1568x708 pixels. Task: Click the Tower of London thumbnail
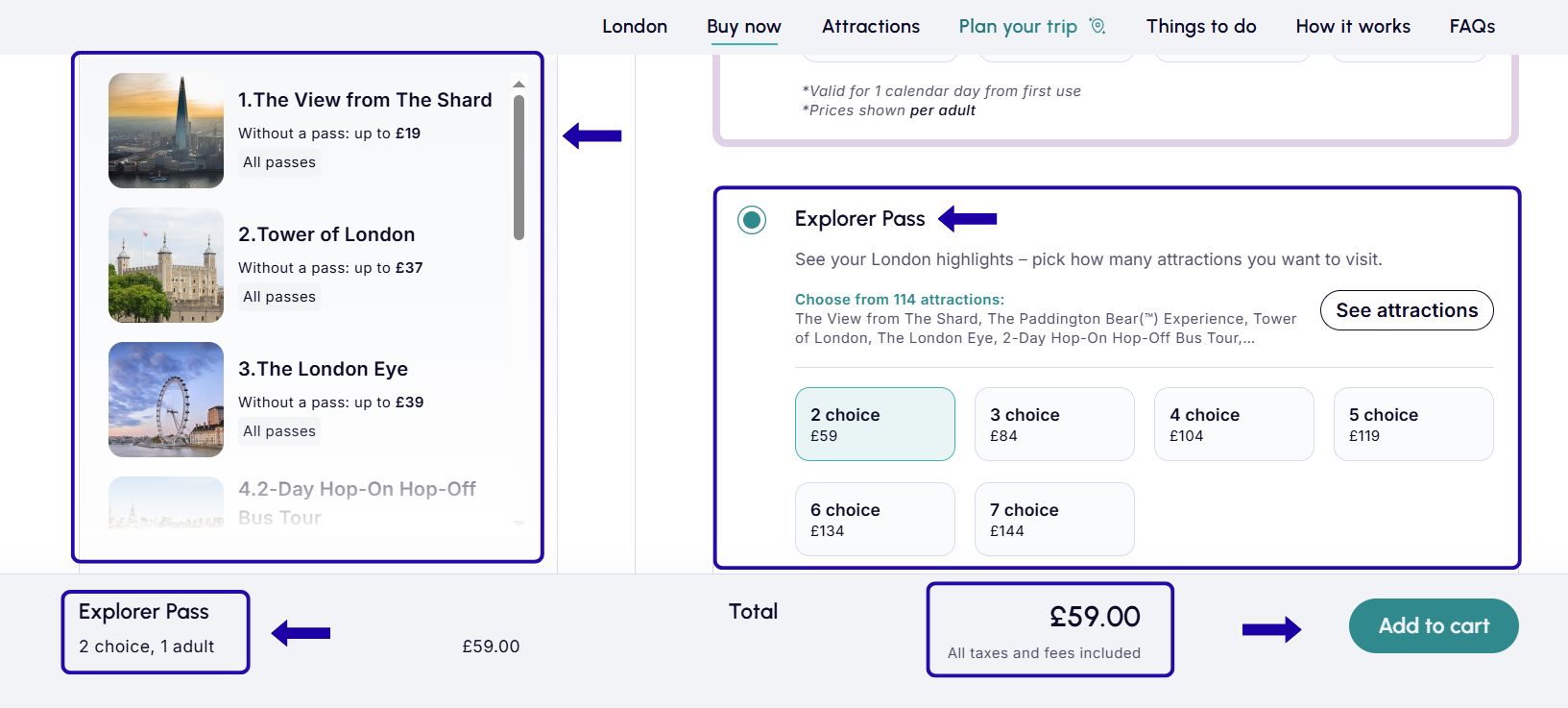pos(165,265)
